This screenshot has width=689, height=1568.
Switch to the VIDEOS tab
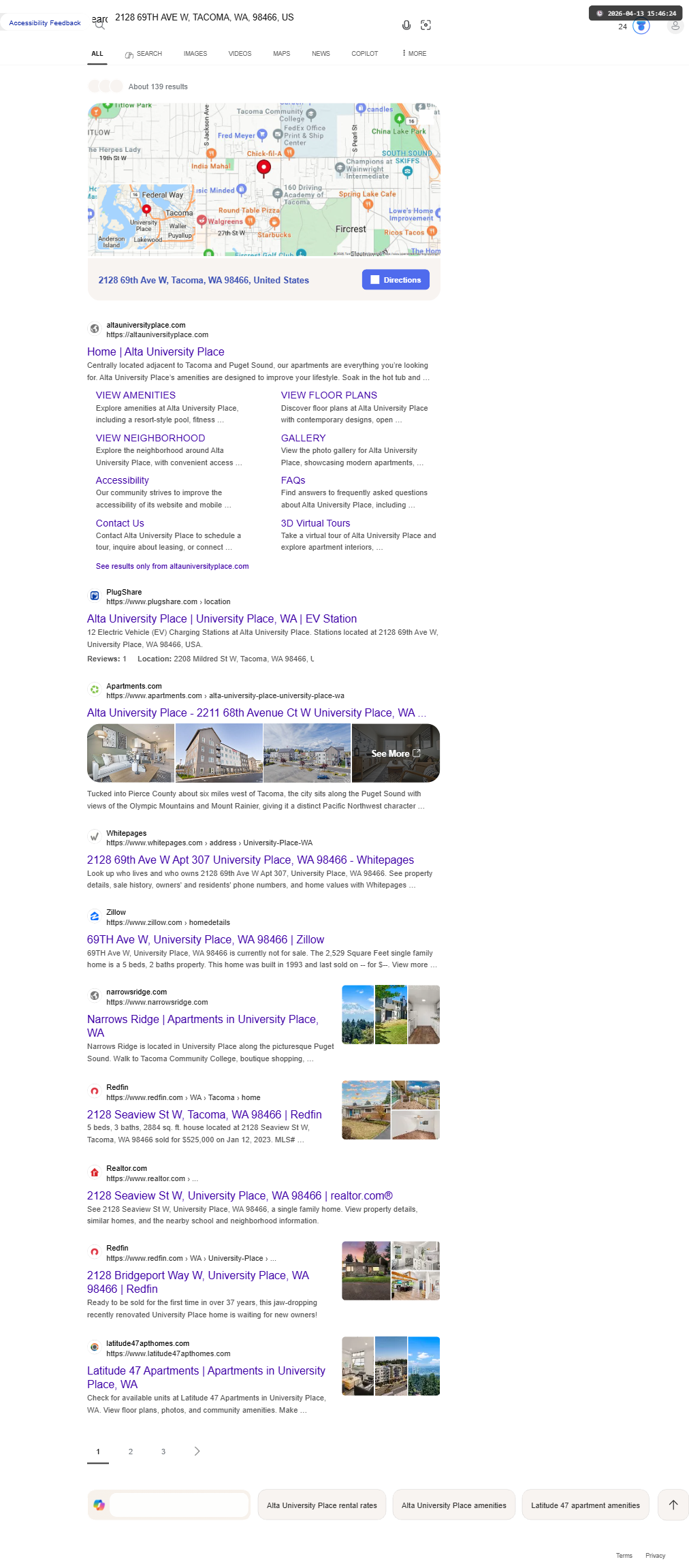240,54
